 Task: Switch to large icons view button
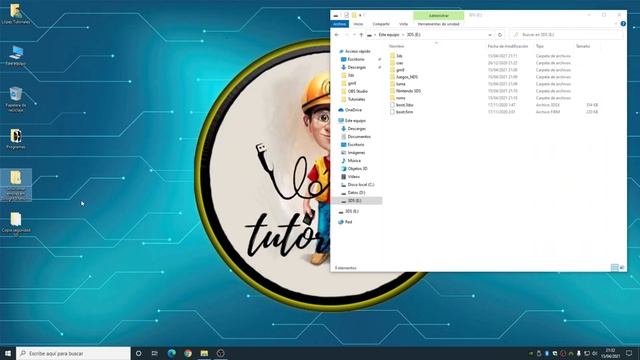tap(622, 268)
